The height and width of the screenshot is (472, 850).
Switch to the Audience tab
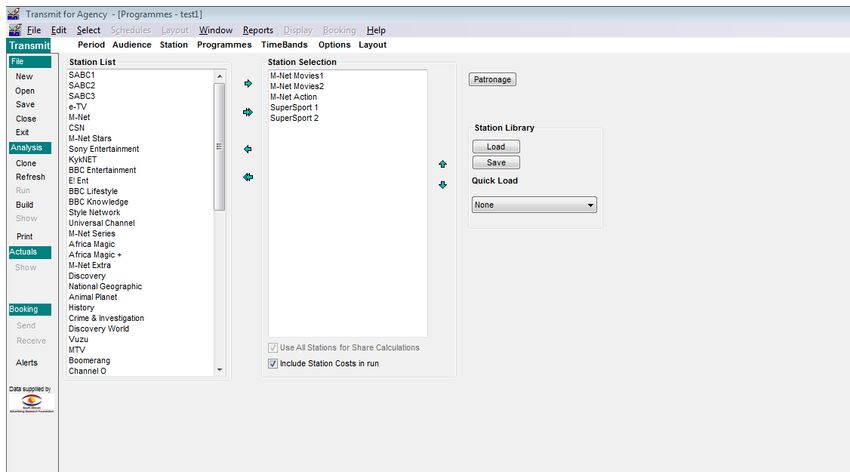click(132, 45)
